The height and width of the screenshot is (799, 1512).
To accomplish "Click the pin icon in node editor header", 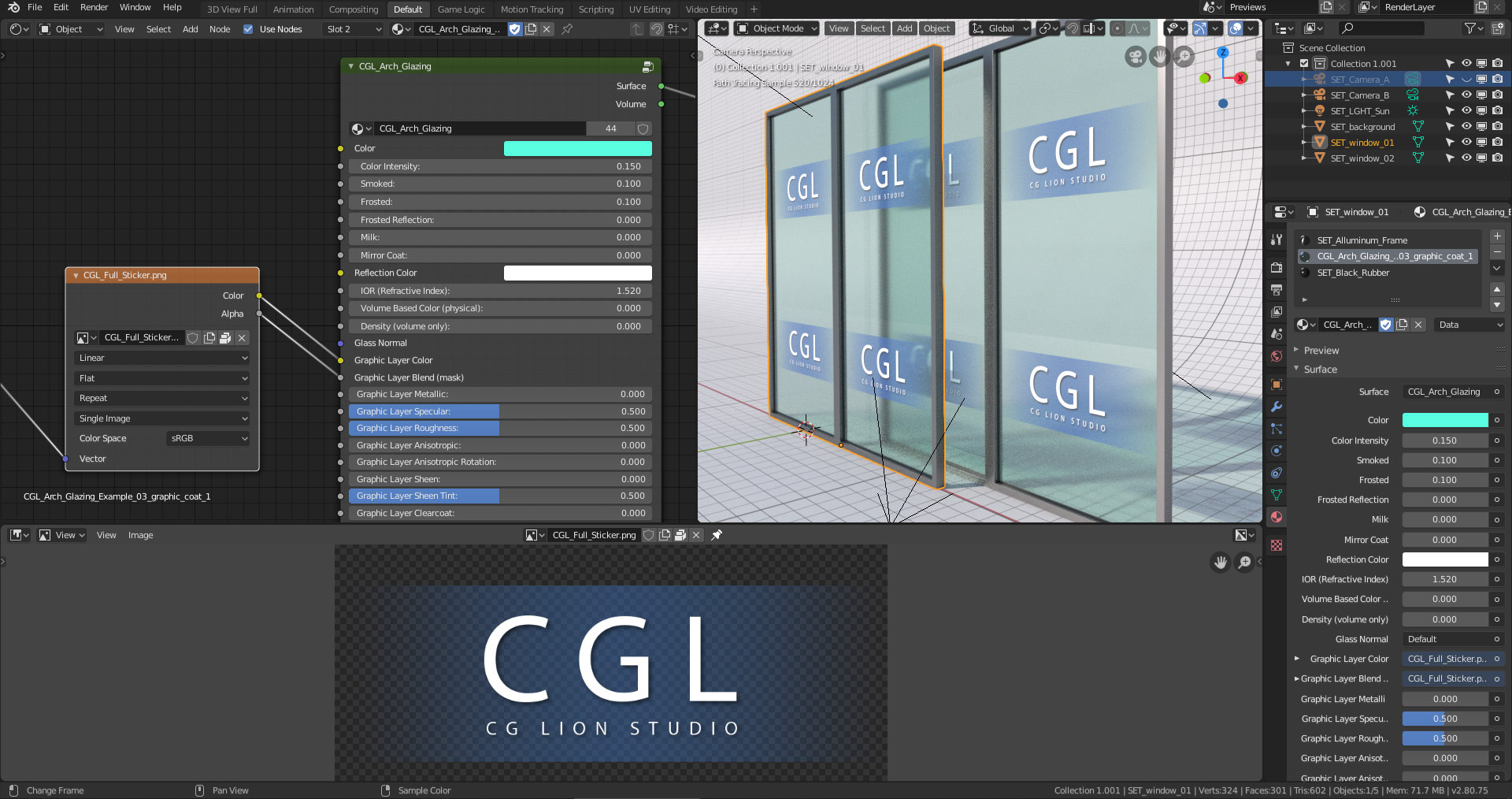I will 567,29.
